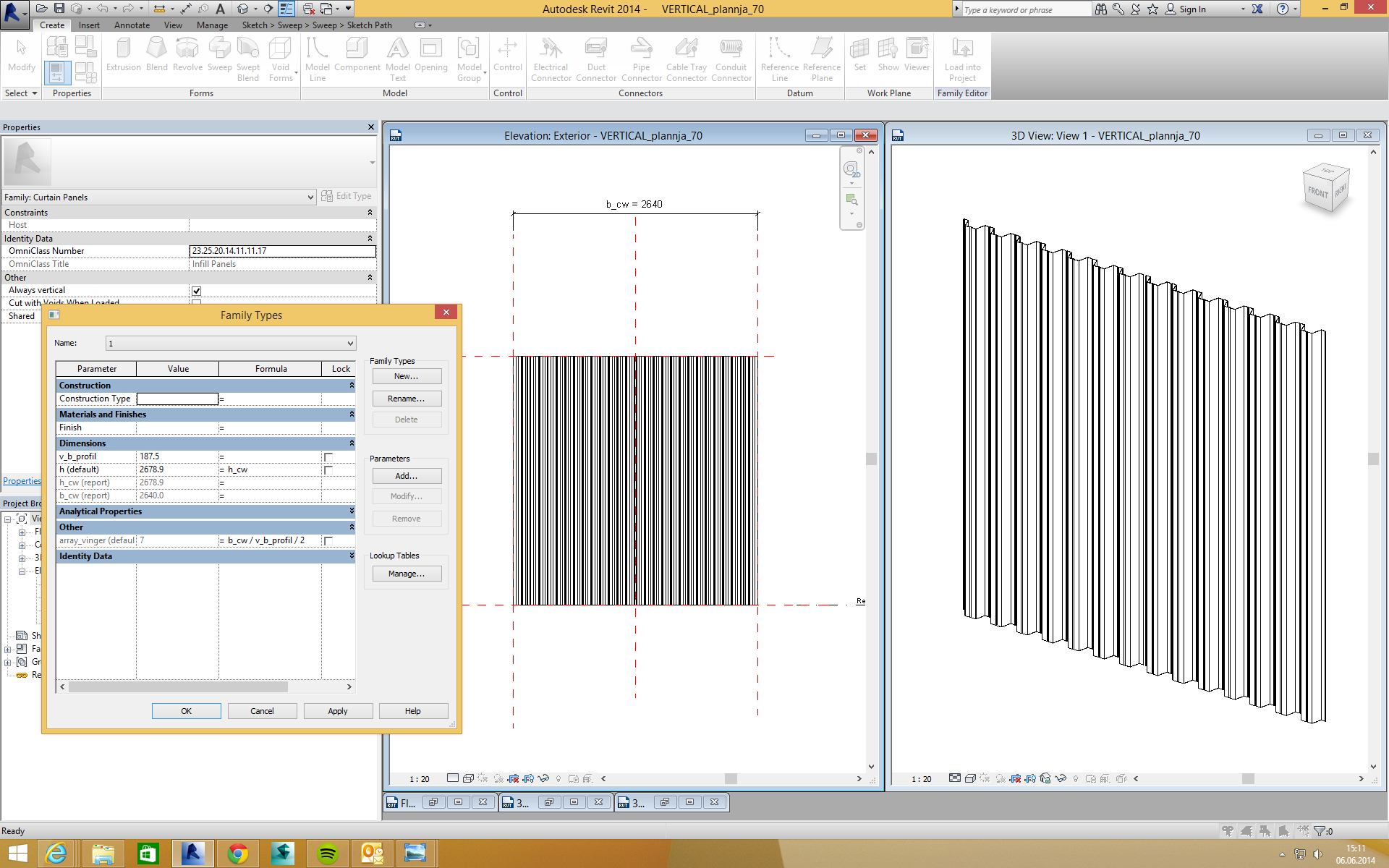The image size is (1389, 868).
Task: Open the Annotate ribbon tab
Action: [x=132, y=25]
